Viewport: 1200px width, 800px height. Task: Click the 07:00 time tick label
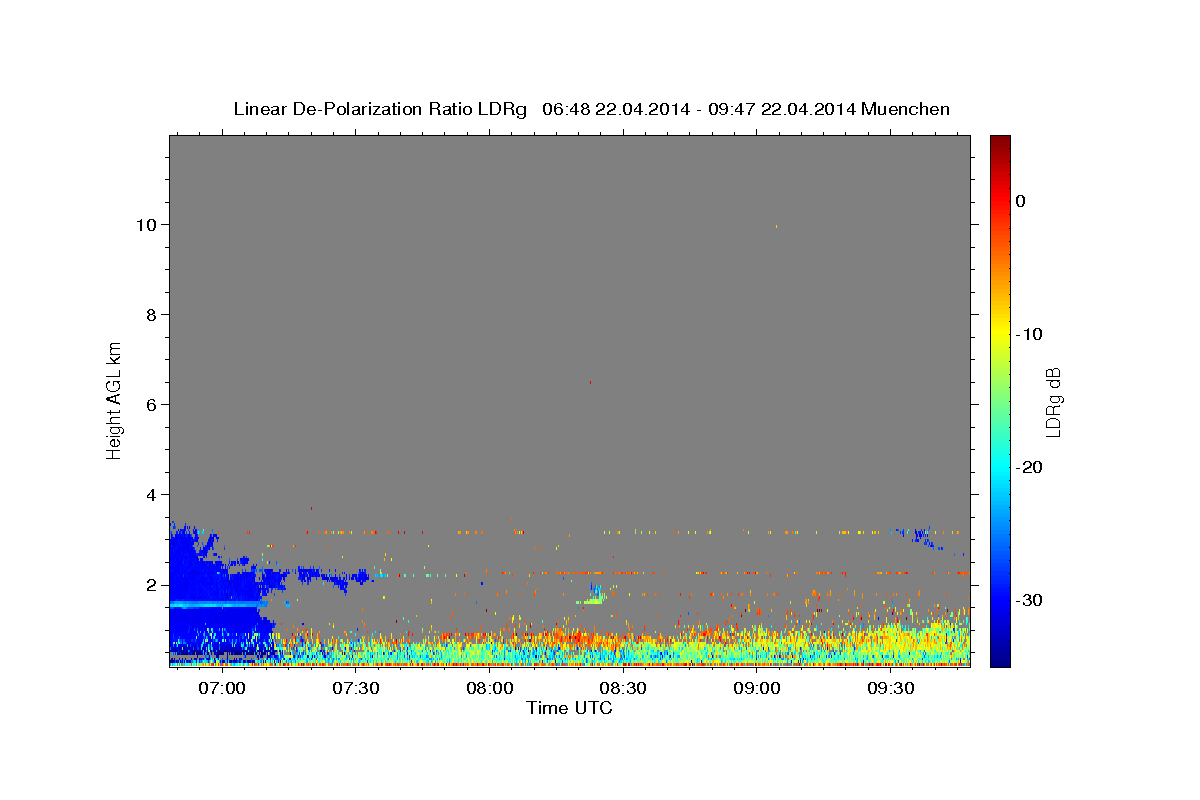222,689
